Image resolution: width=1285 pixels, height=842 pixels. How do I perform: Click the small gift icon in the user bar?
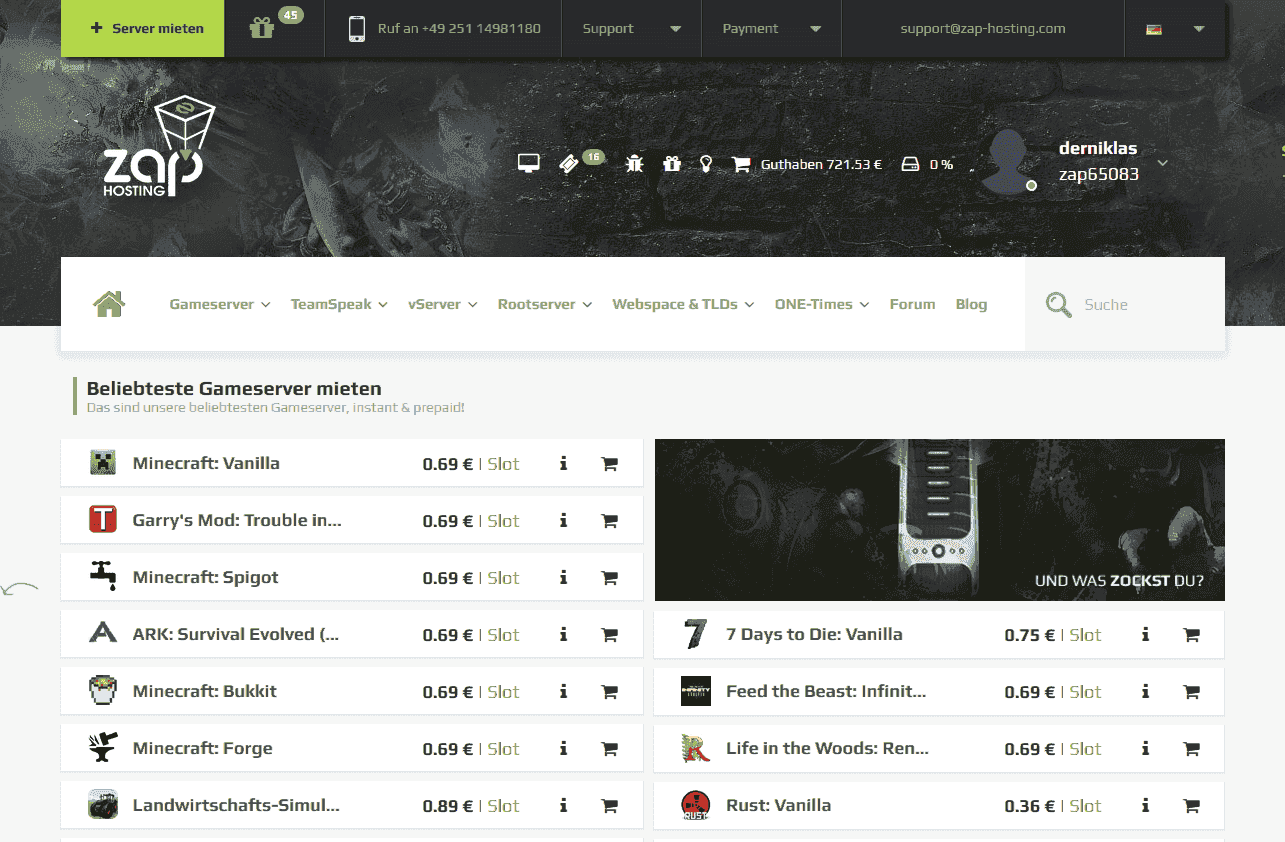672,163
